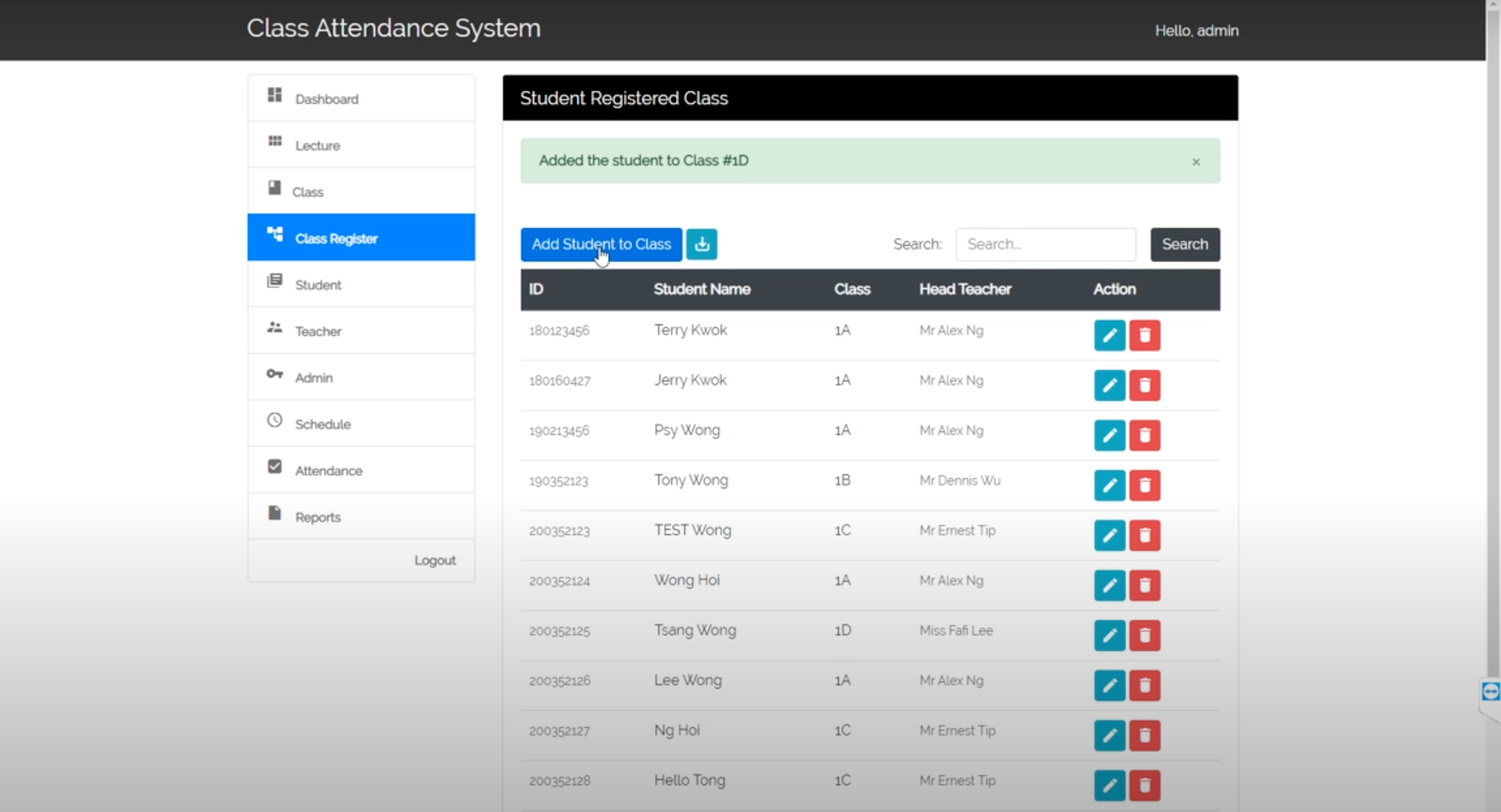Open the Teacher menu item
1501x812 pixels.
tap(318, 331)
